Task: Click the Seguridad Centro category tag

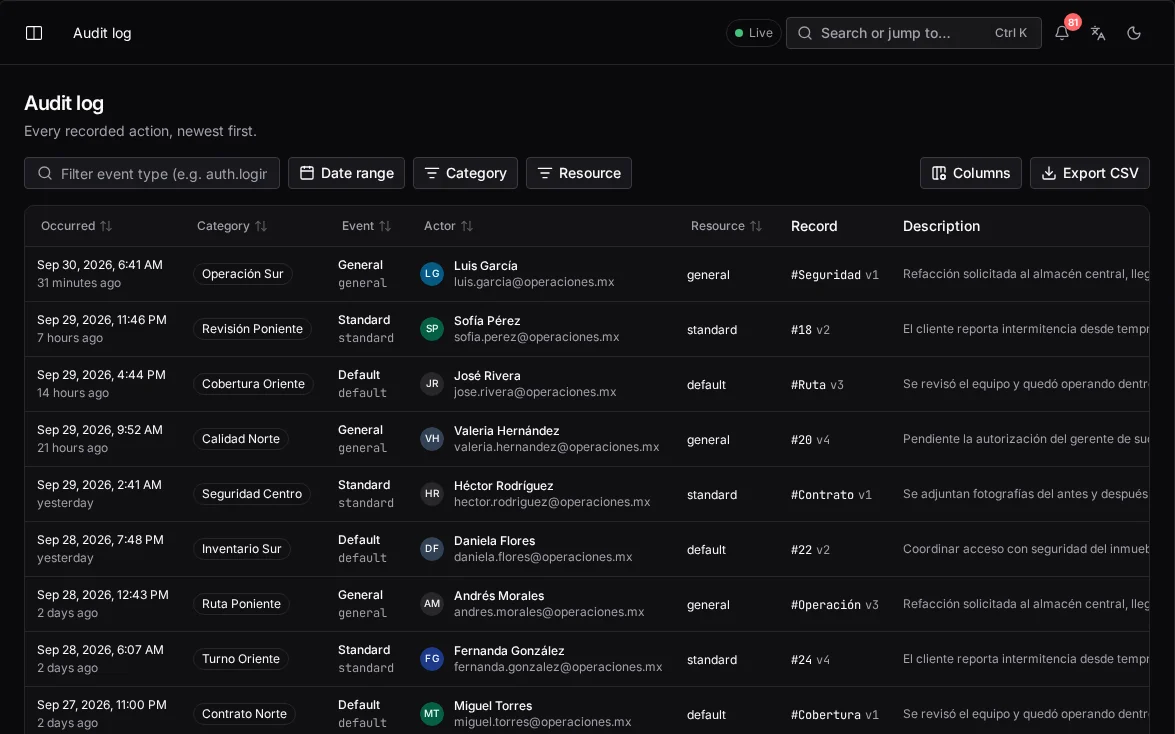Action: (x=251, y=494)
